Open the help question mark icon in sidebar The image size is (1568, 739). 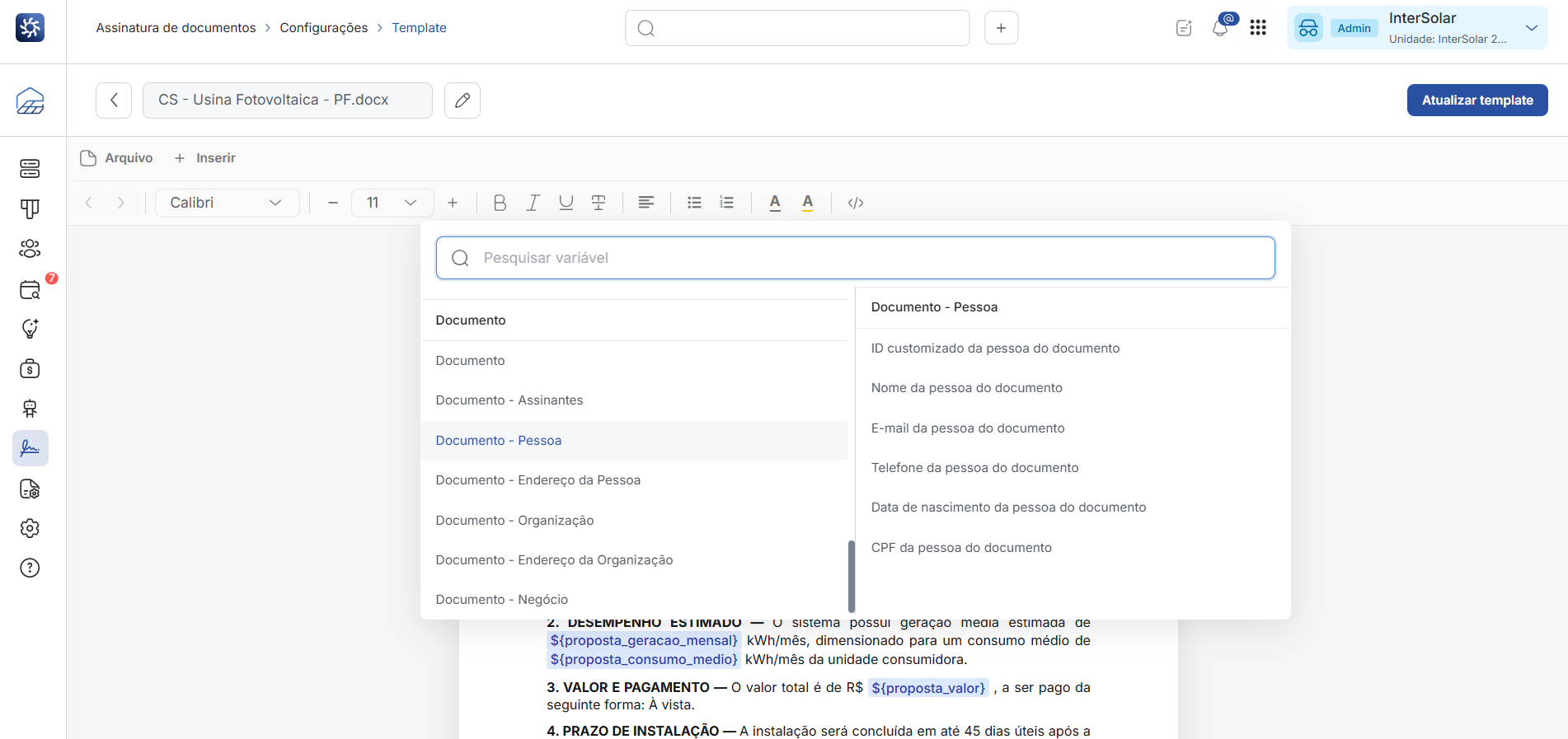pyautogui.click(x=31, y=568)
